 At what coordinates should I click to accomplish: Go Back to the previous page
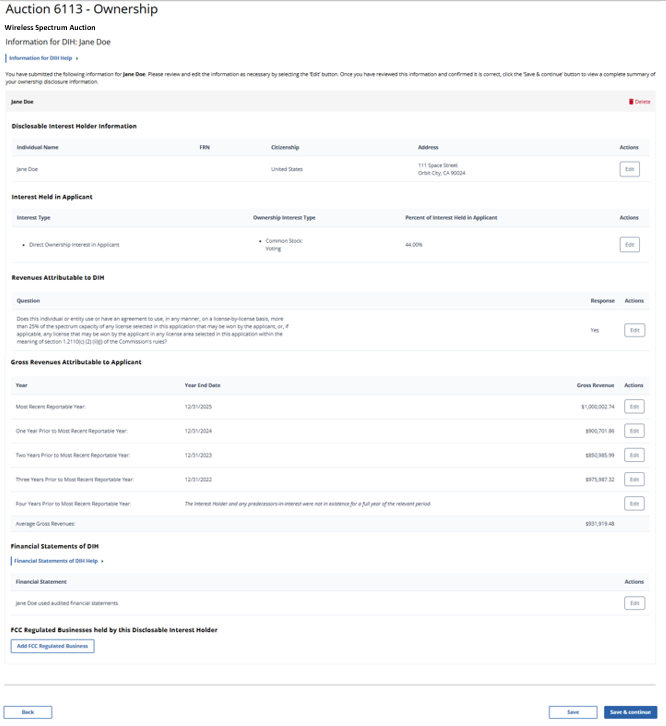tap(28, 712)
